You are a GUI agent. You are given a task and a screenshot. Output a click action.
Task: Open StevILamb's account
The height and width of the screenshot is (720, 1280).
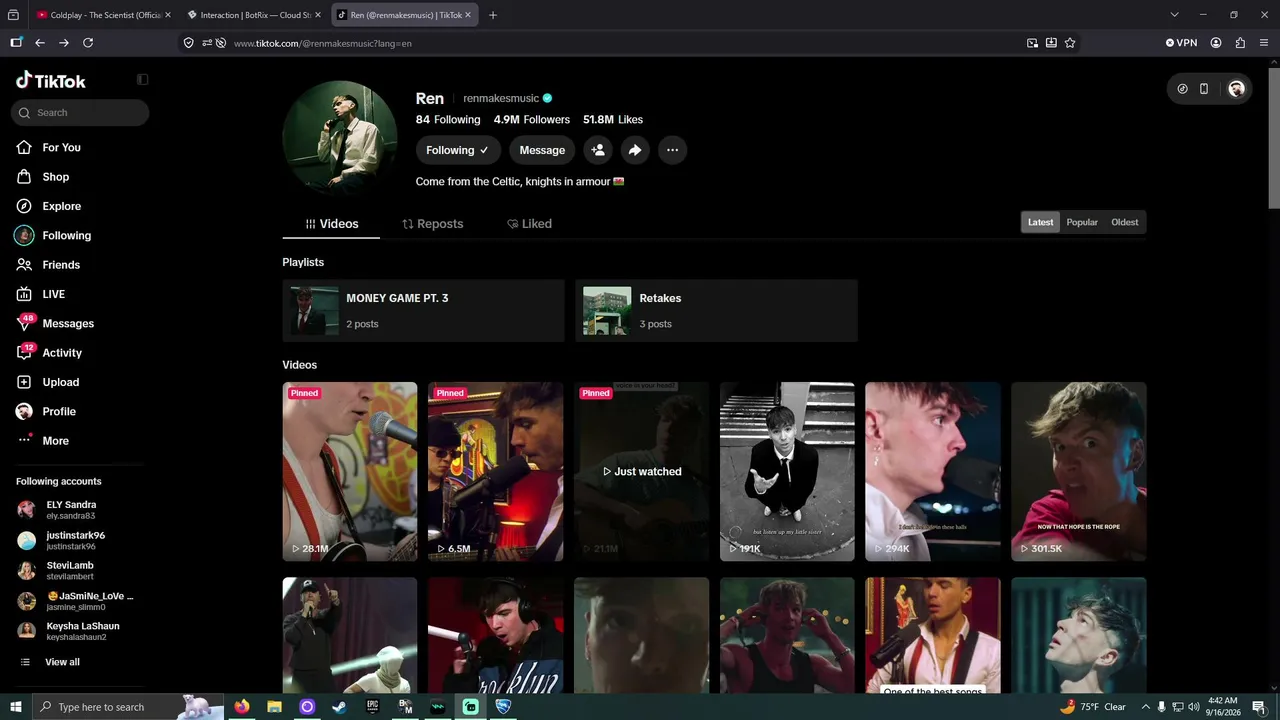[70, 571]
